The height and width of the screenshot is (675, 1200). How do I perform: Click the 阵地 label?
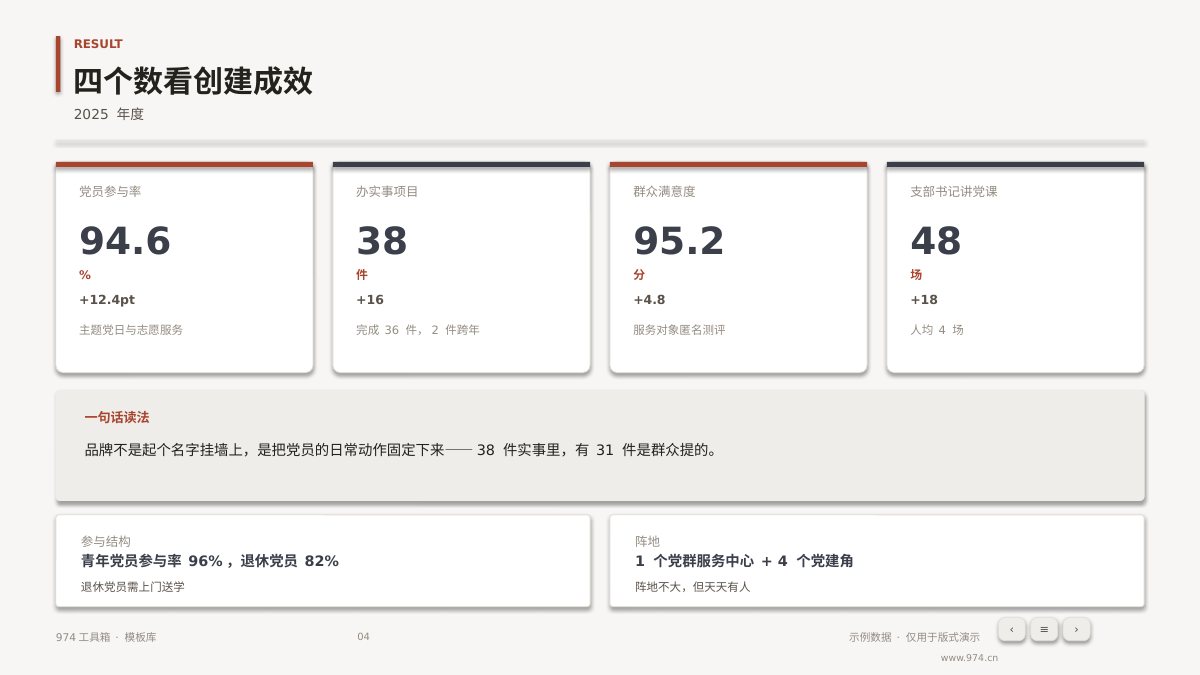[x=647, y=541]
